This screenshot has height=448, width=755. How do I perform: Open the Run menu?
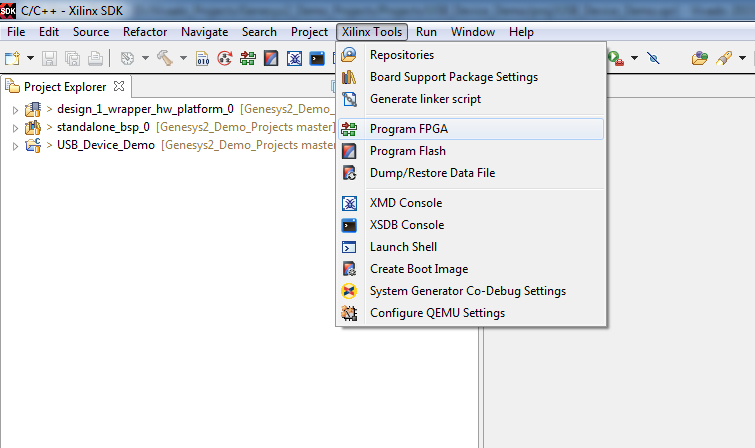[x=426, y=32]
